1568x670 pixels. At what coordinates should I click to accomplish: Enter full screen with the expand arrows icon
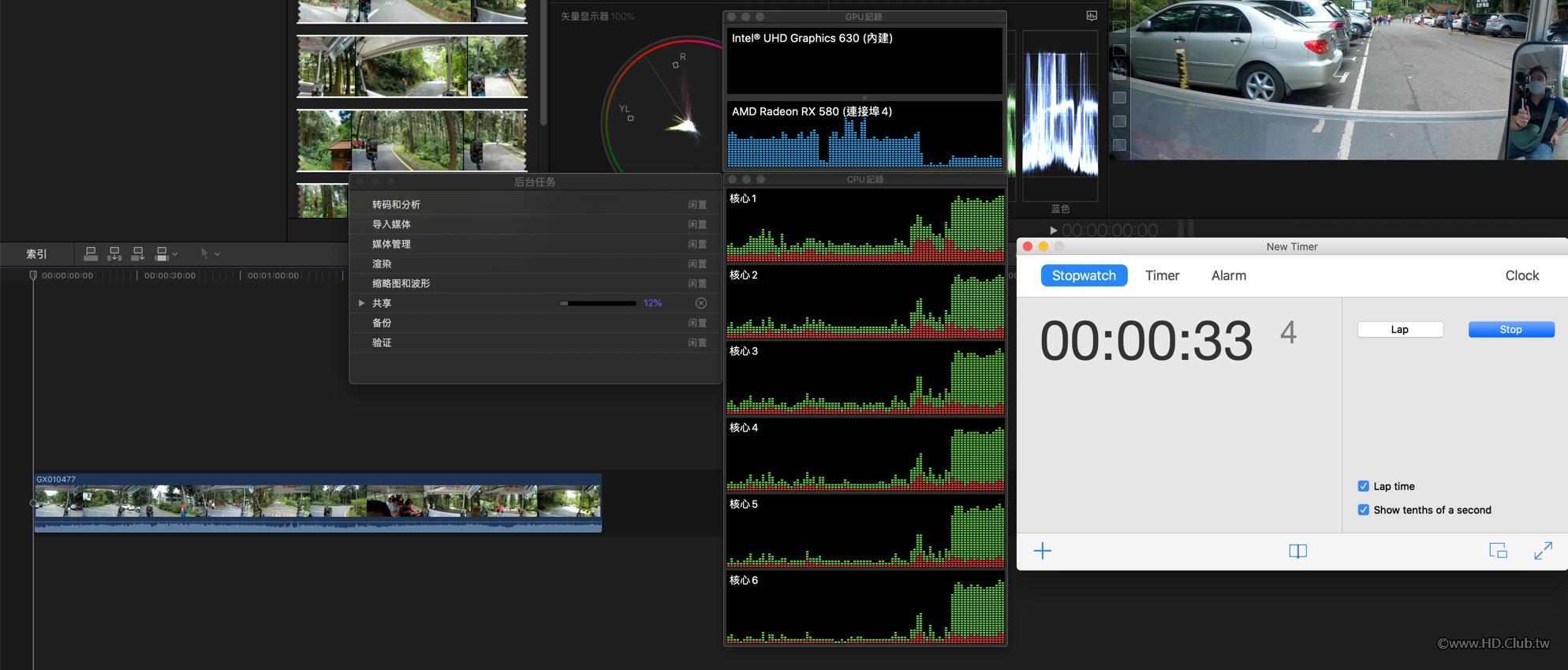[1543, 551]
